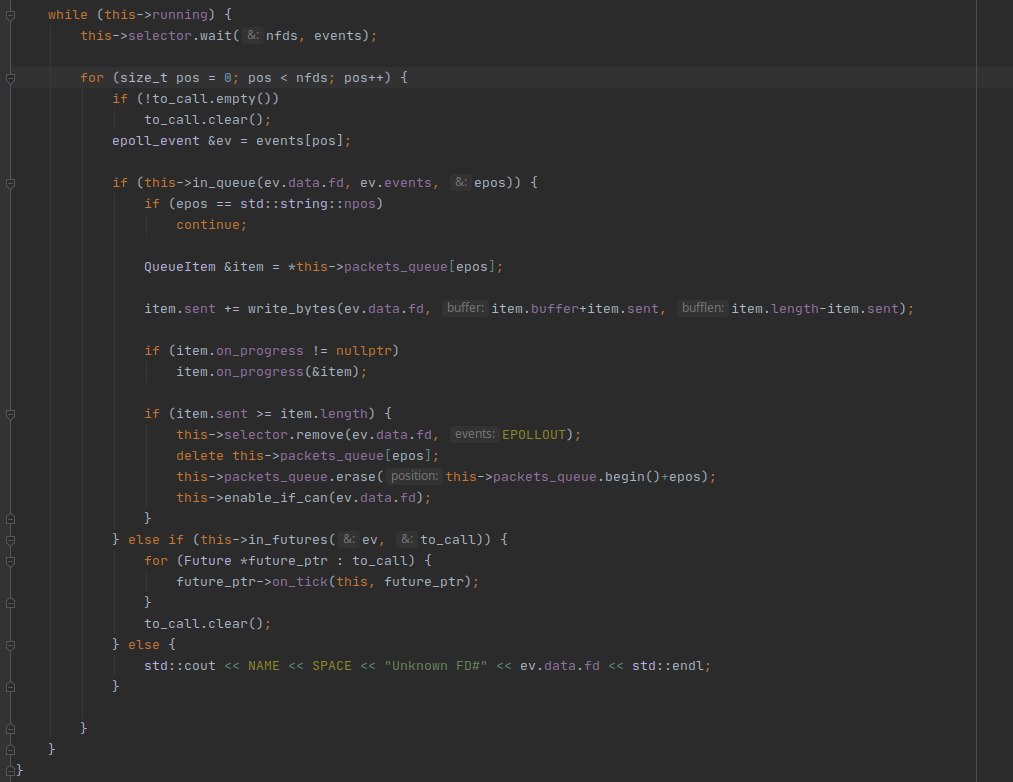Click std::cout in the else block
This screenshot has height=782, width=1013.
click(180, 666)
